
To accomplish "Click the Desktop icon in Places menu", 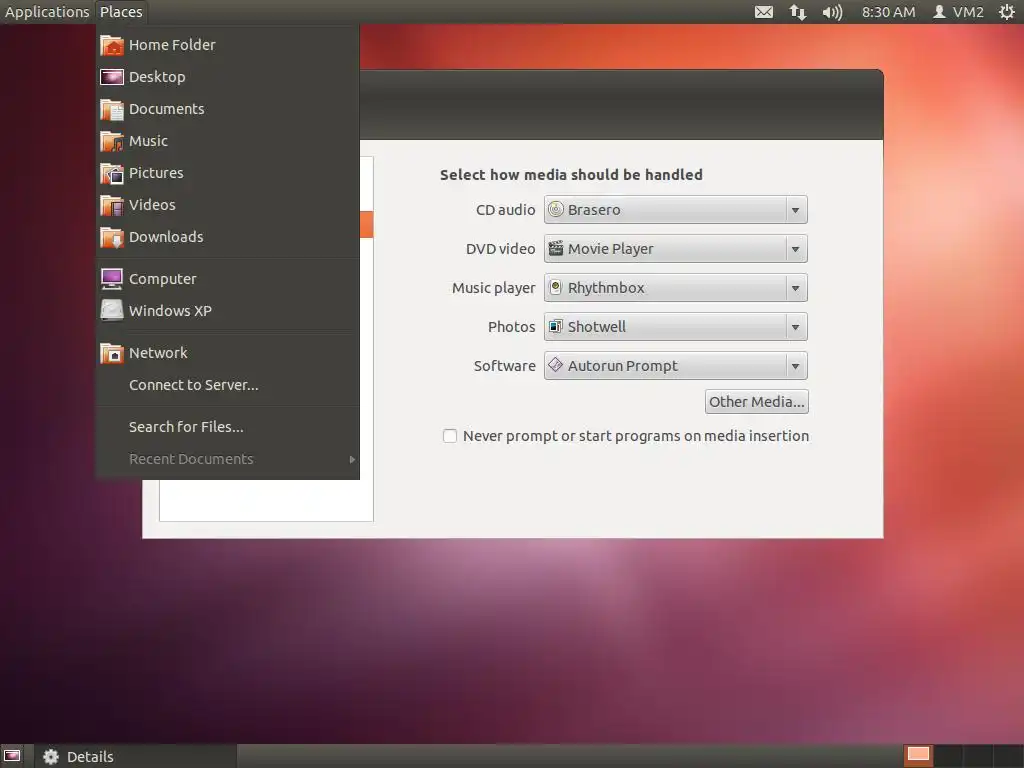I will pyautogui.click(x=112, y=77).
